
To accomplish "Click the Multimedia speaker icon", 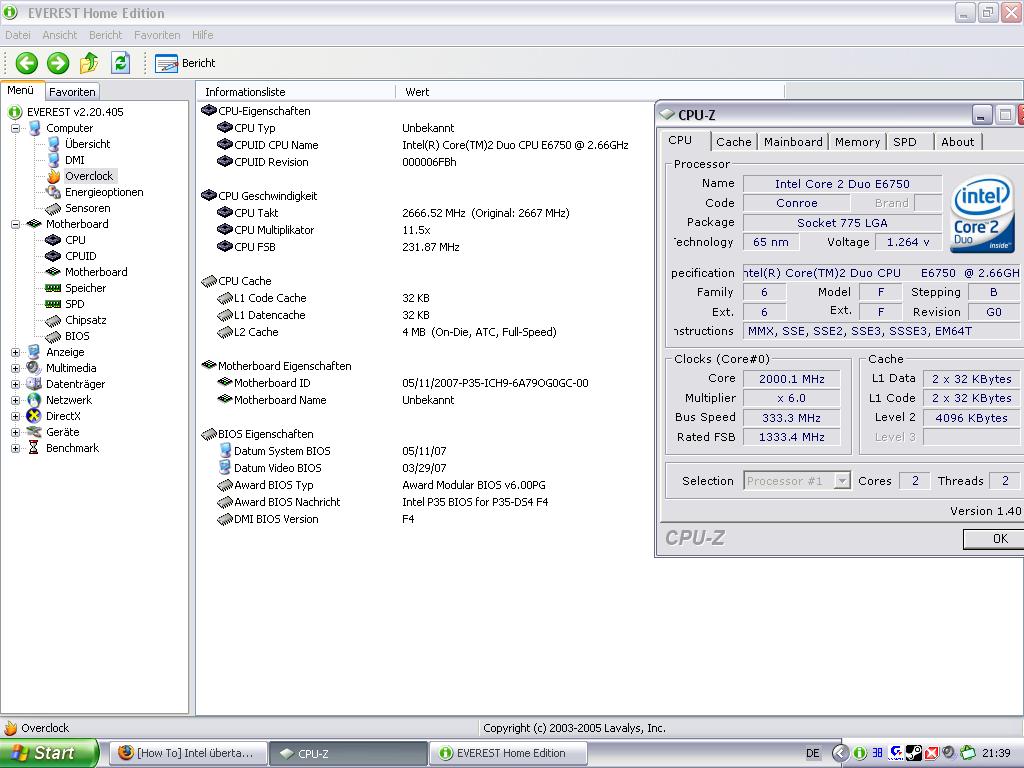I will 34,368.
